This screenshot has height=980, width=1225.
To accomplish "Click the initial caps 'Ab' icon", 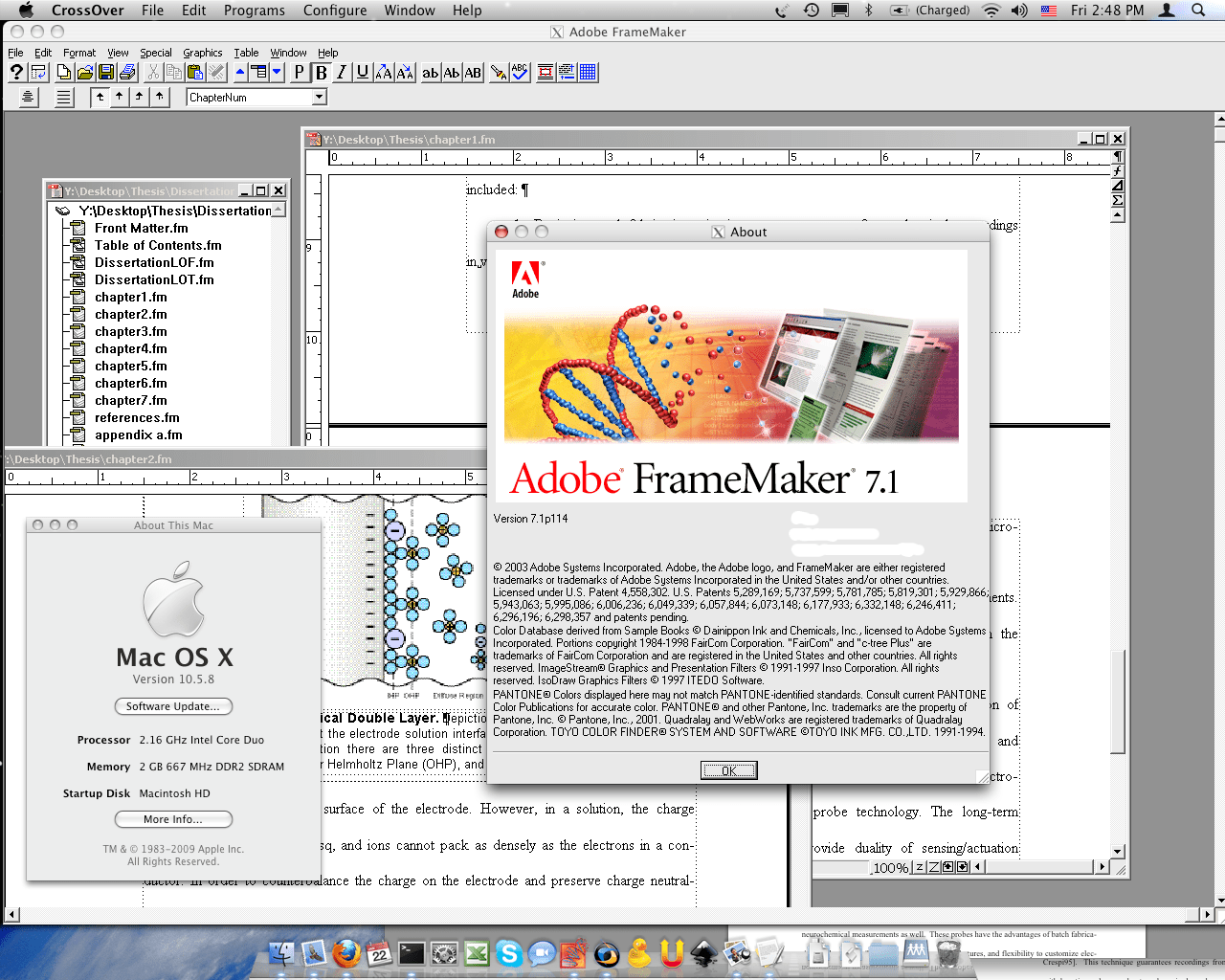I will [x=452, y=72].
